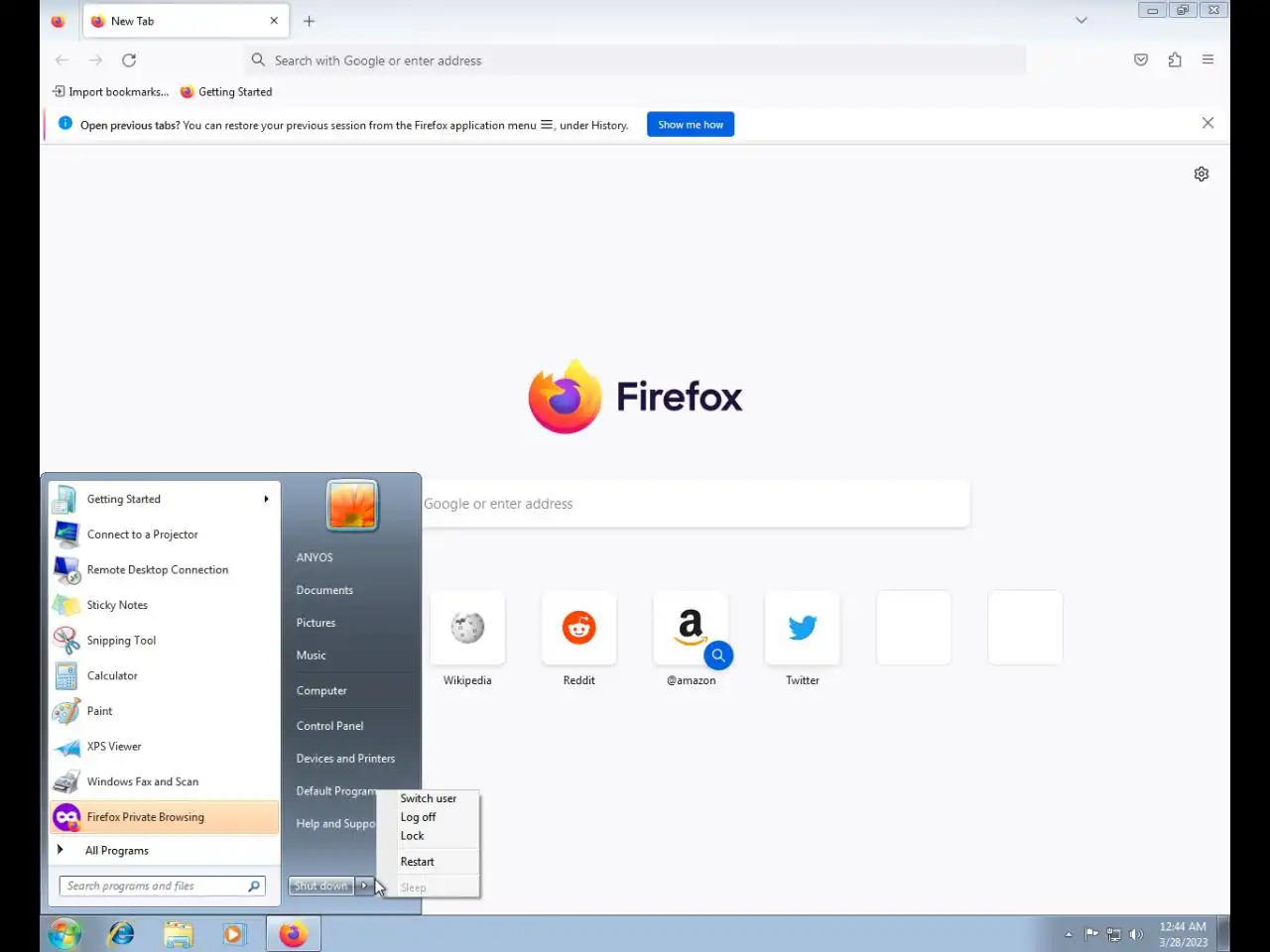The height and width of the screenshot is (952, 1270).
Task: Launch Firefox Private Browsing from Start menu
Action: pos(165,817)
